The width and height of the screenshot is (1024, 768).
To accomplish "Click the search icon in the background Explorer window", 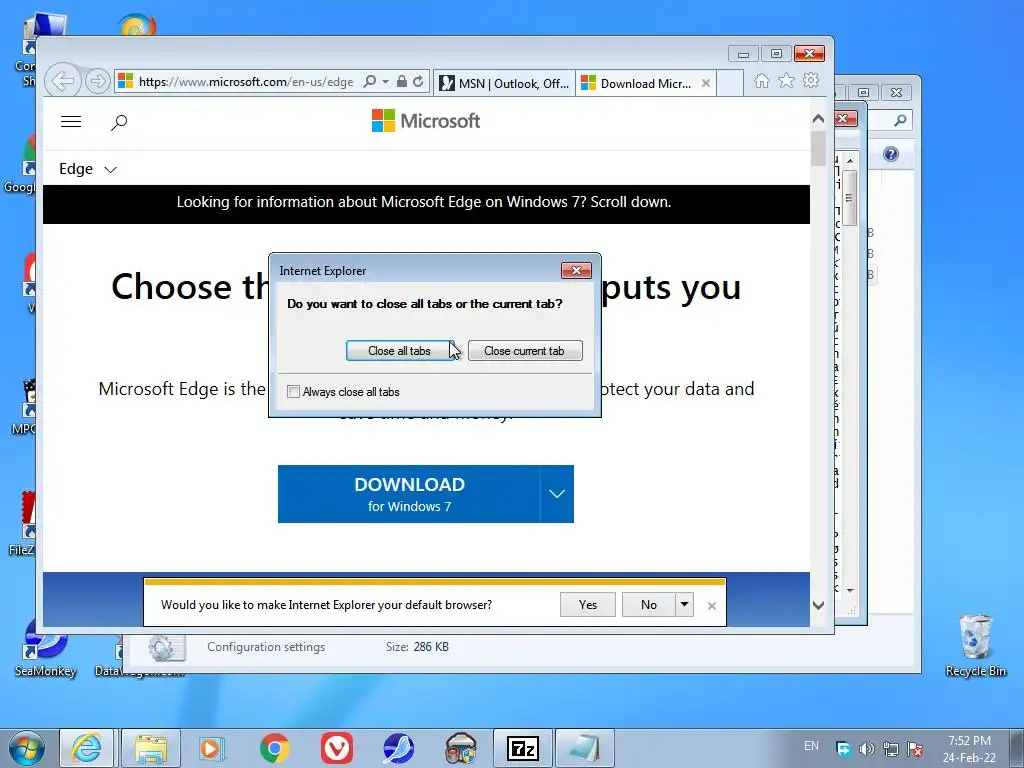I will click(x=900, y=120).
